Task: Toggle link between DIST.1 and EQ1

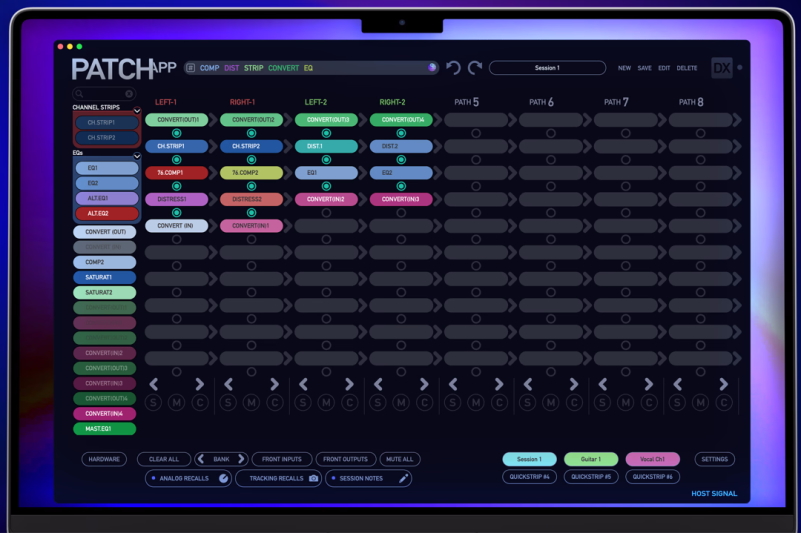Action: point(326,160)
